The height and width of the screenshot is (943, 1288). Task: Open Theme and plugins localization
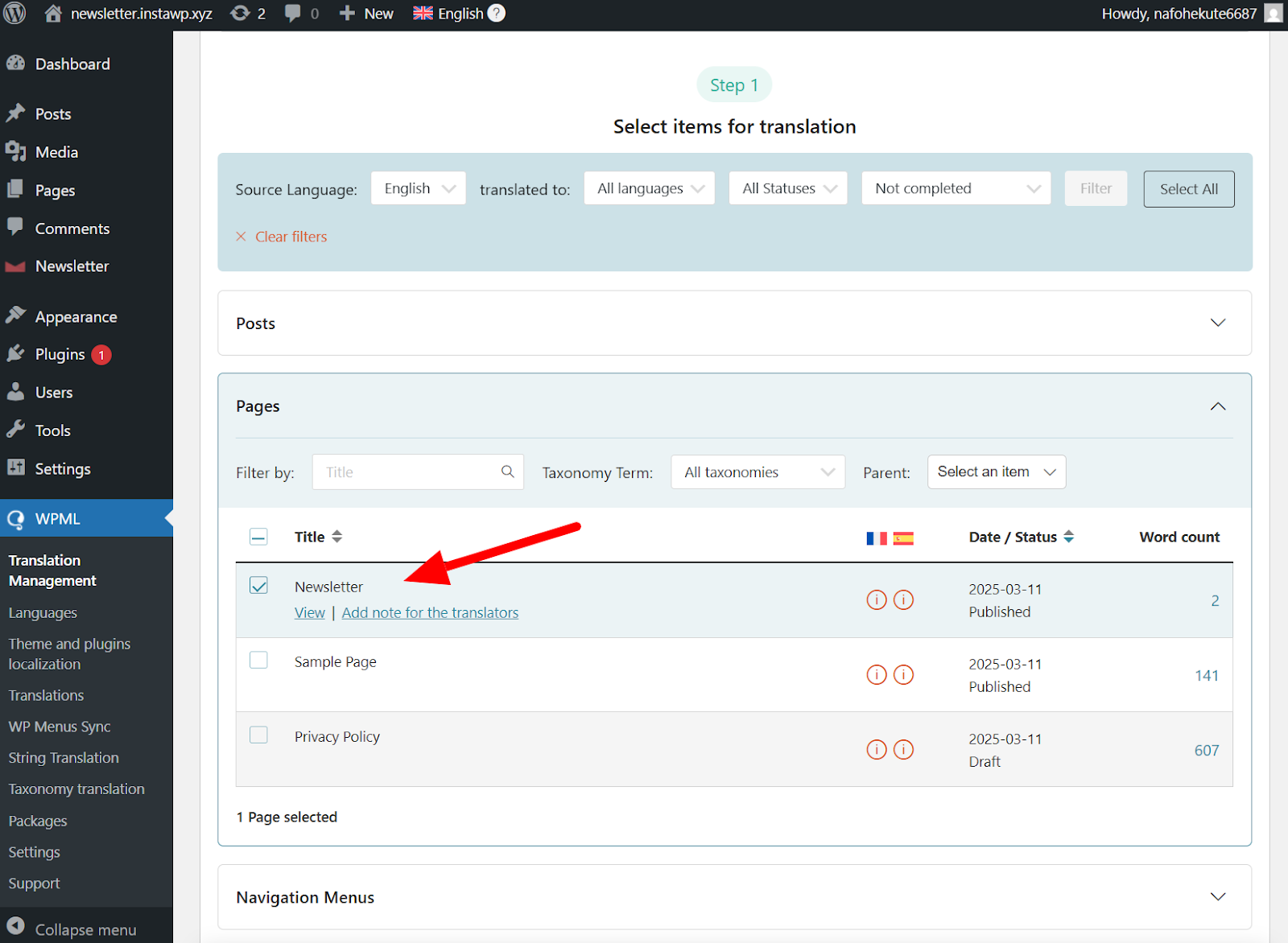(x=69, y=654)
